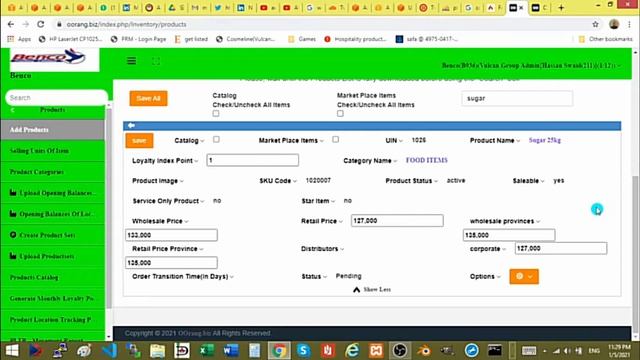The image size is (640, 360).
Task: Click the corporate price field 127,000
Action: pyautogui.click(x=561, y=249)
